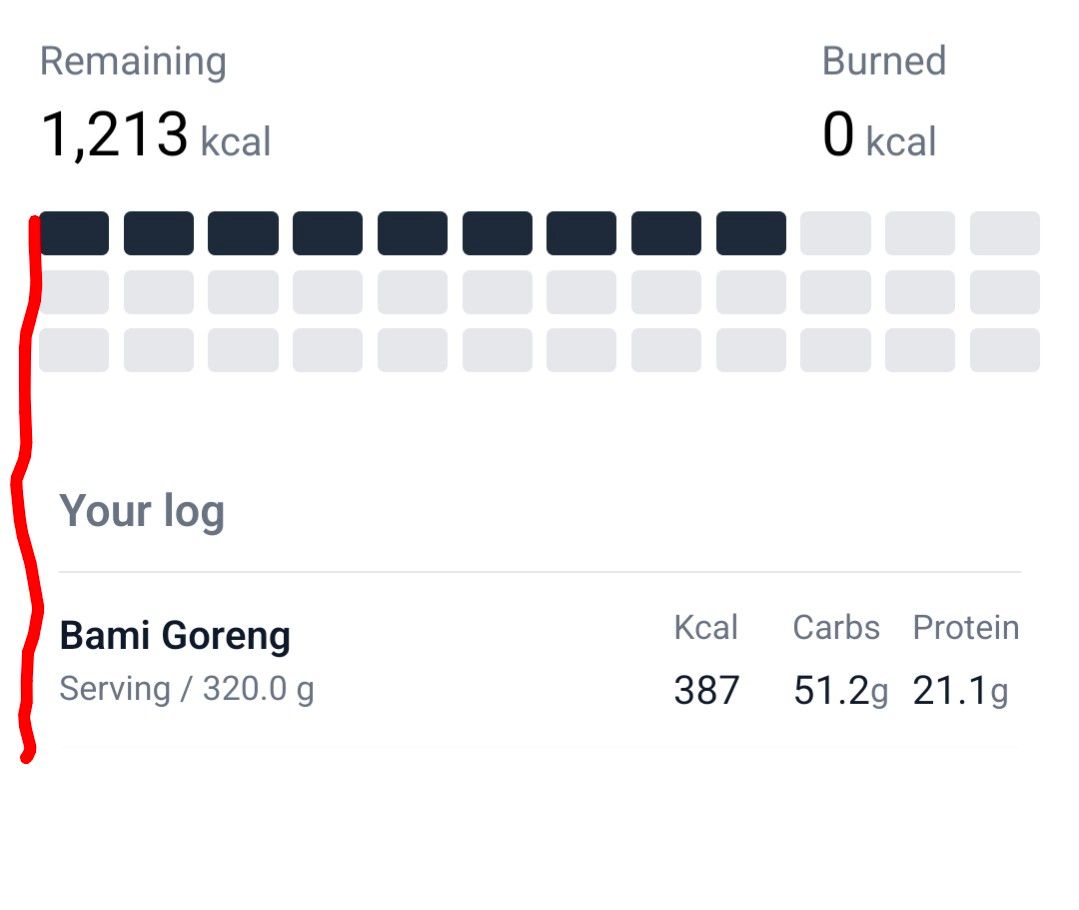
Task: Tap the 0 kcal burned value
Action: [x=879, y=135]
